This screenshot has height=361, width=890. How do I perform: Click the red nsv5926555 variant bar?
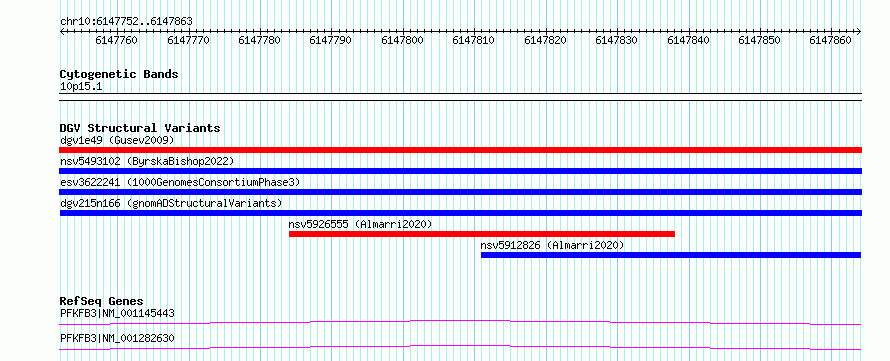[x=482, y=234]
